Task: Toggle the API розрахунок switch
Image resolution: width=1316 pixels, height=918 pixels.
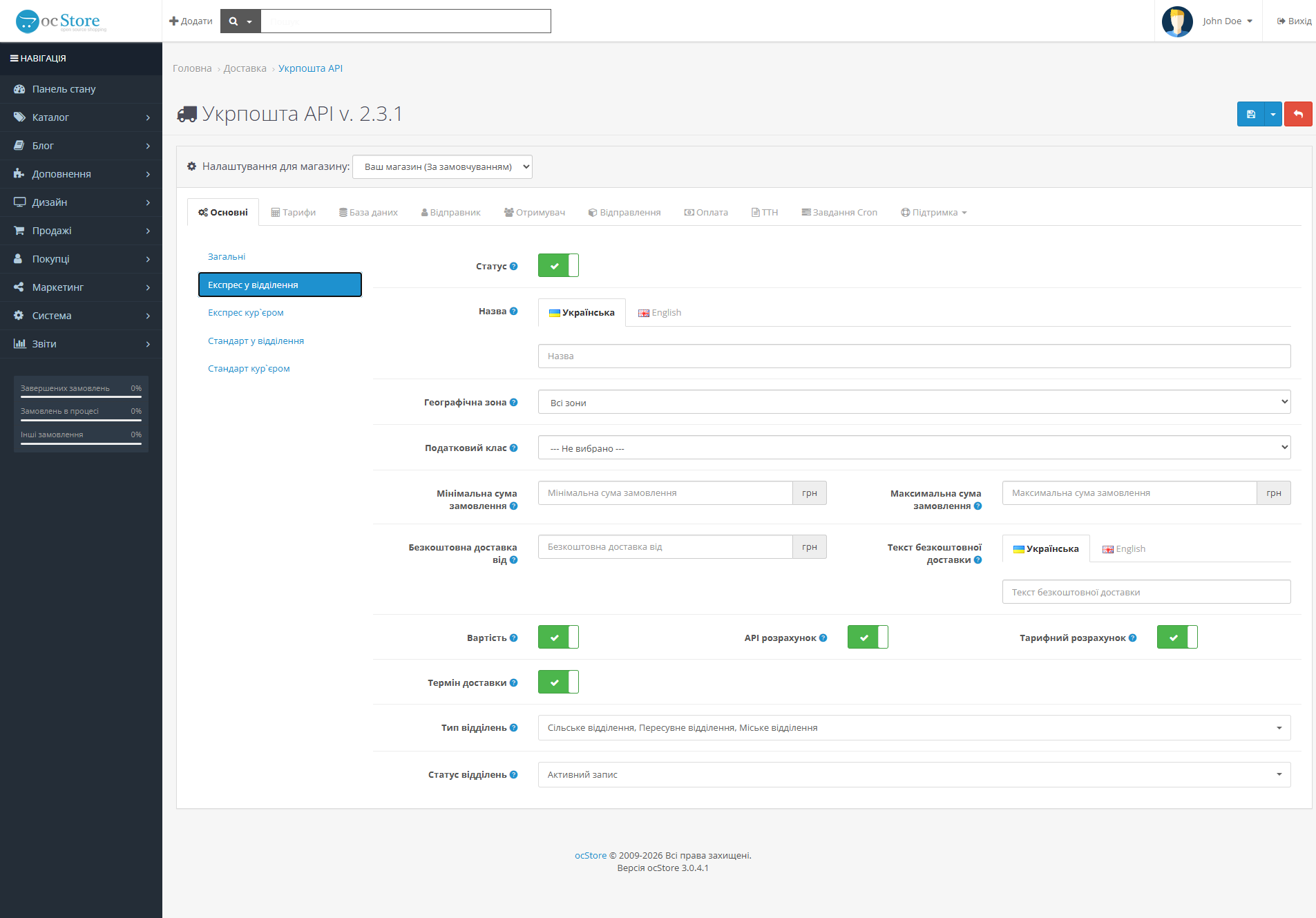Action: [868, 637]
